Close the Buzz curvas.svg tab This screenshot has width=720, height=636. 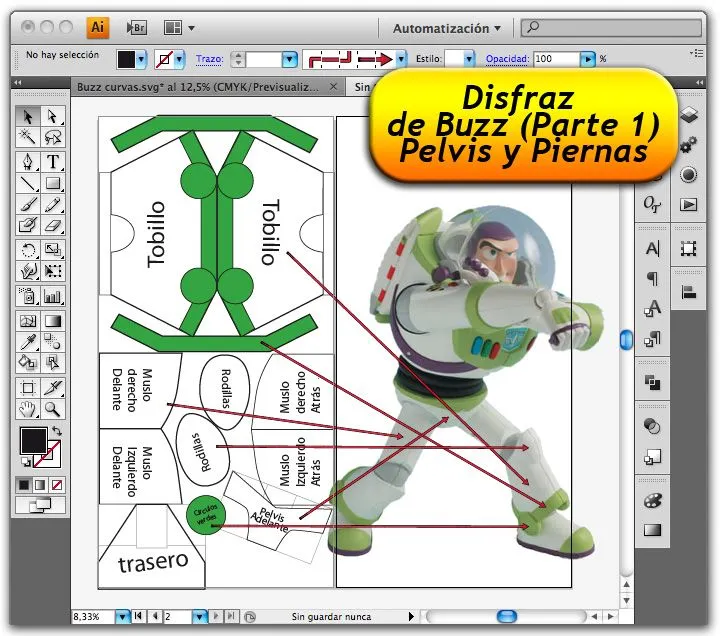tap(334, 86)
